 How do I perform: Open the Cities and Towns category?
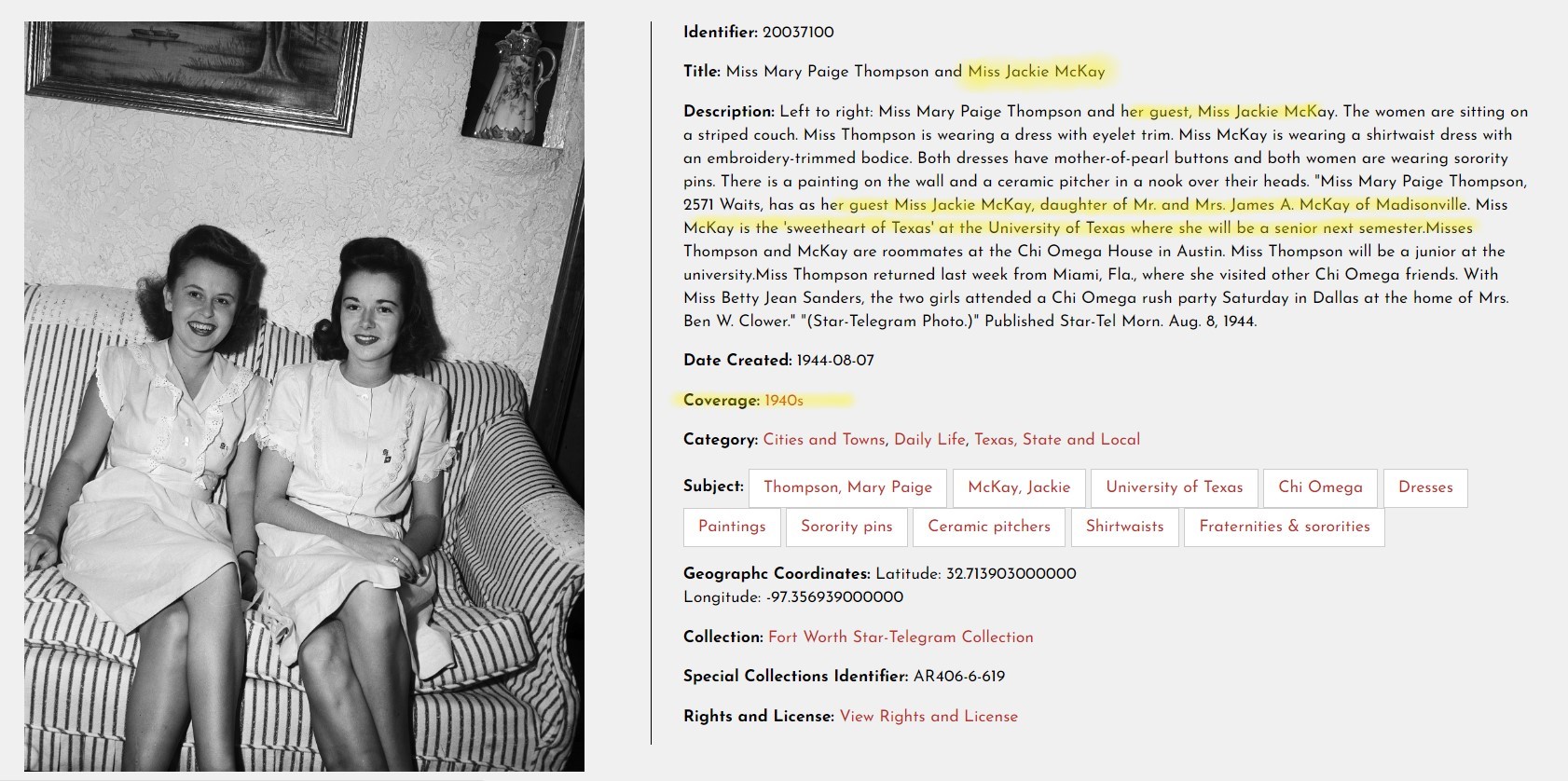coord(823,439)
